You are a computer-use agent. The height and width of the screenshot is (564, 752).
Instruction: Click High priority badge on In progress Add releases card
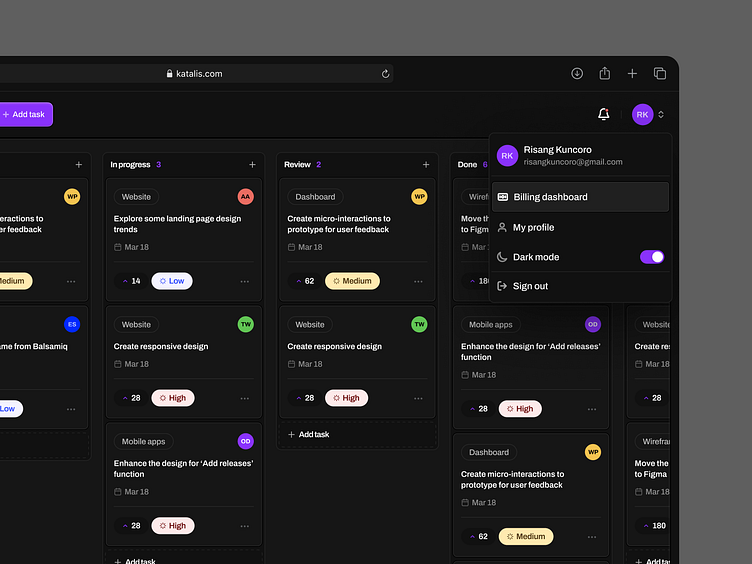pos(173,526)
